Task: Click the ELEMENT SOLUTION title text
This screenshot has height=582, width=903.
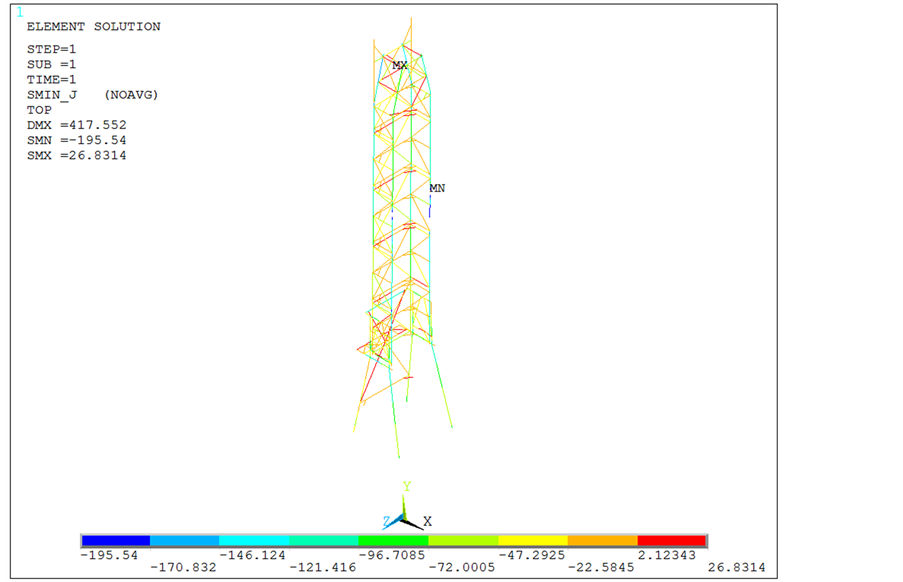Action: click(93, 27)
